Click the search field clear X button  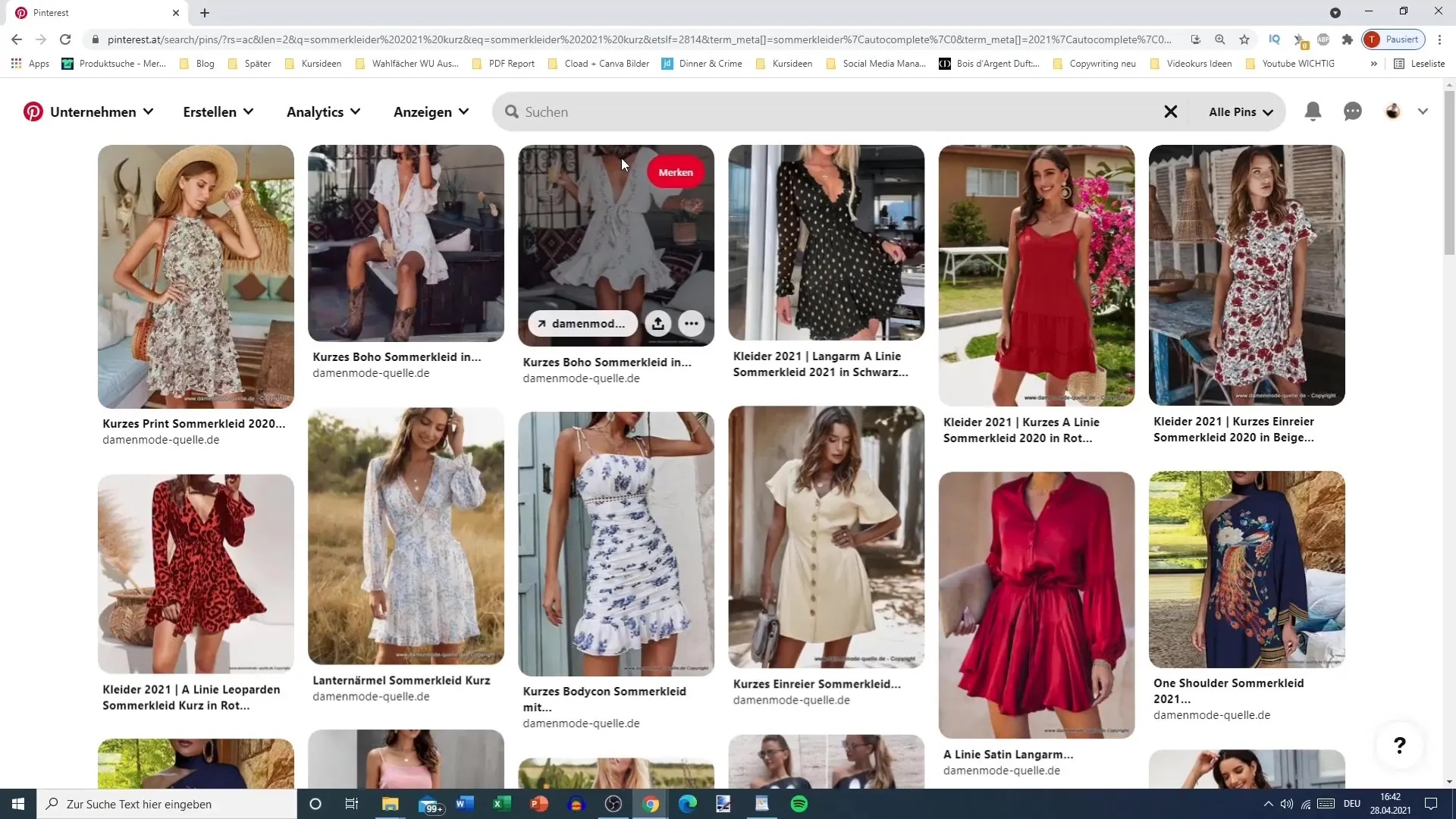(1171, 111)
